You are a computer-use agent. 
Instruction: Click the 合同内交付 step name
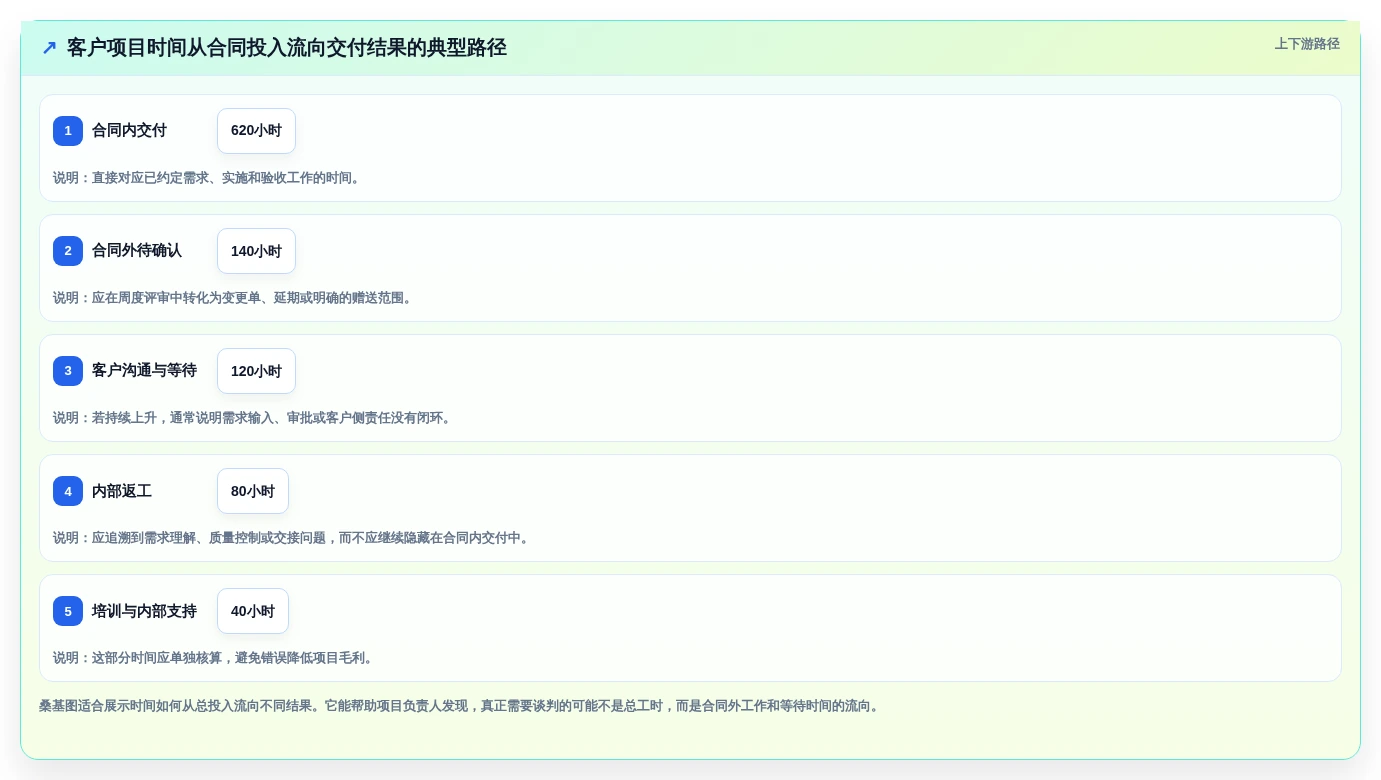click(x=129, y=131)
